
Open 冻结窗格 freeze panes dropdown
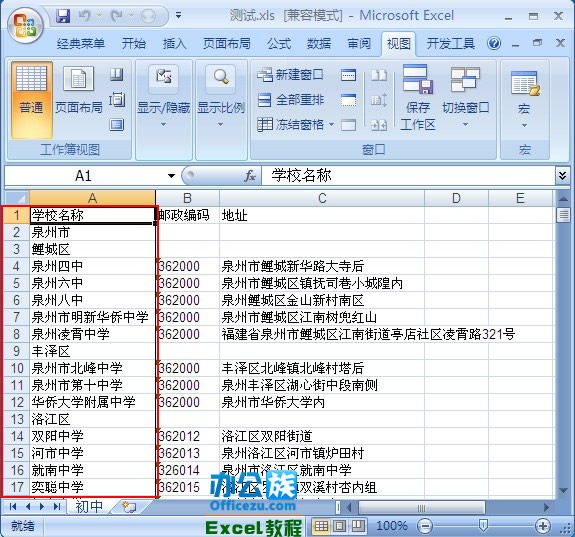point(296,125)
